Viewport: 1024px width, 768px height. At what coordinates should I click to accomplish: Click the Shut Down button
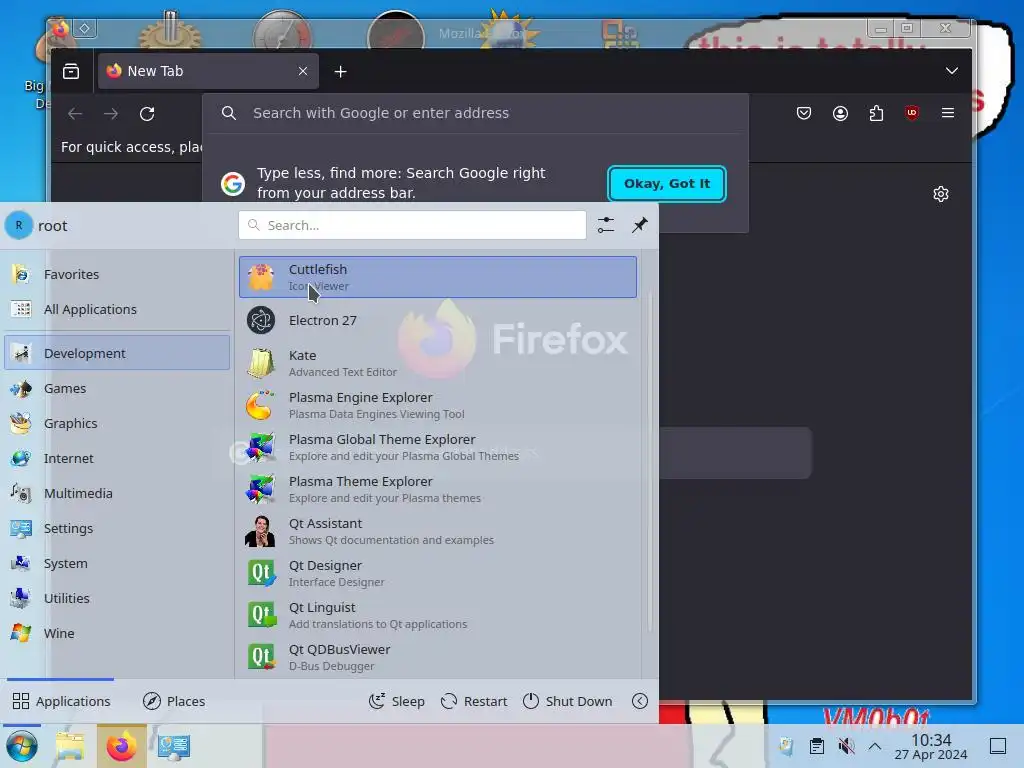tap(568, 701)
